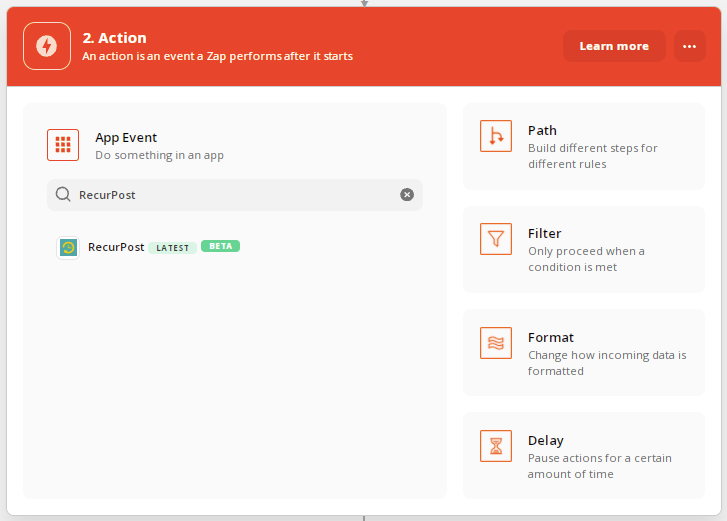
Task: Click 'Build different steps for different rules' text
Action: (x=593, y=156)
